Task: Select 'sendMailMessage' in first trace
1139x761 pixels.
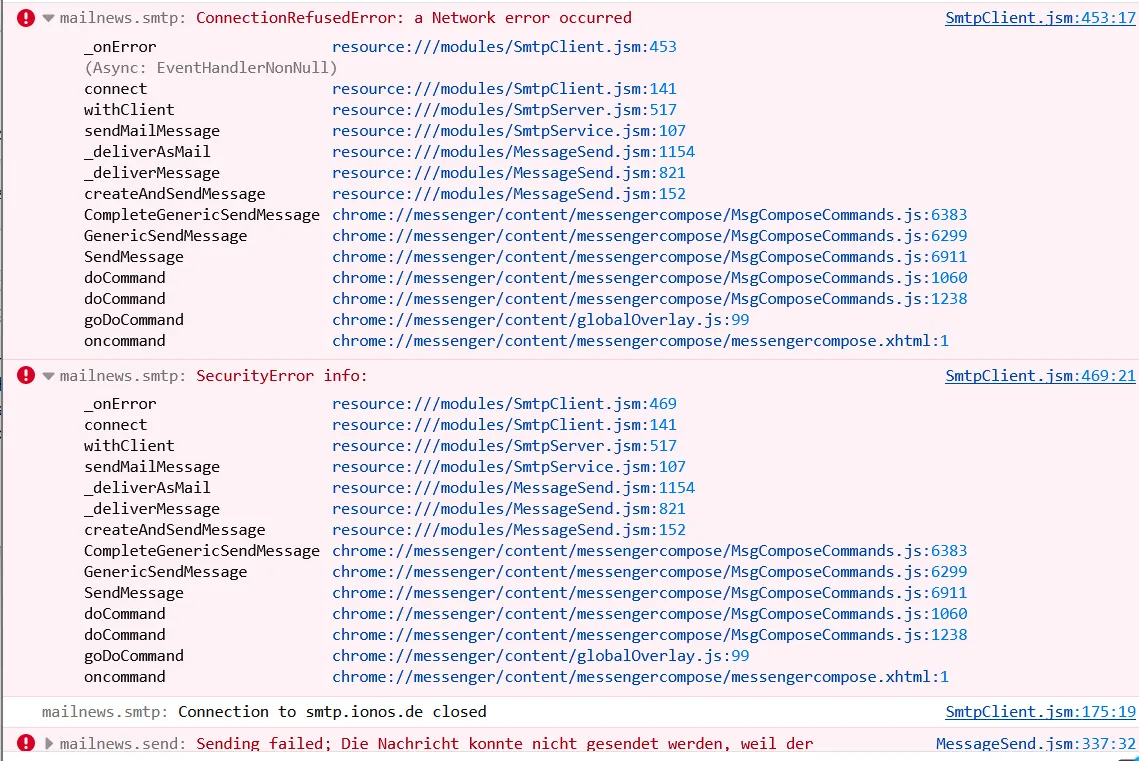Action: pyautogui.click(x=152, y=131)
